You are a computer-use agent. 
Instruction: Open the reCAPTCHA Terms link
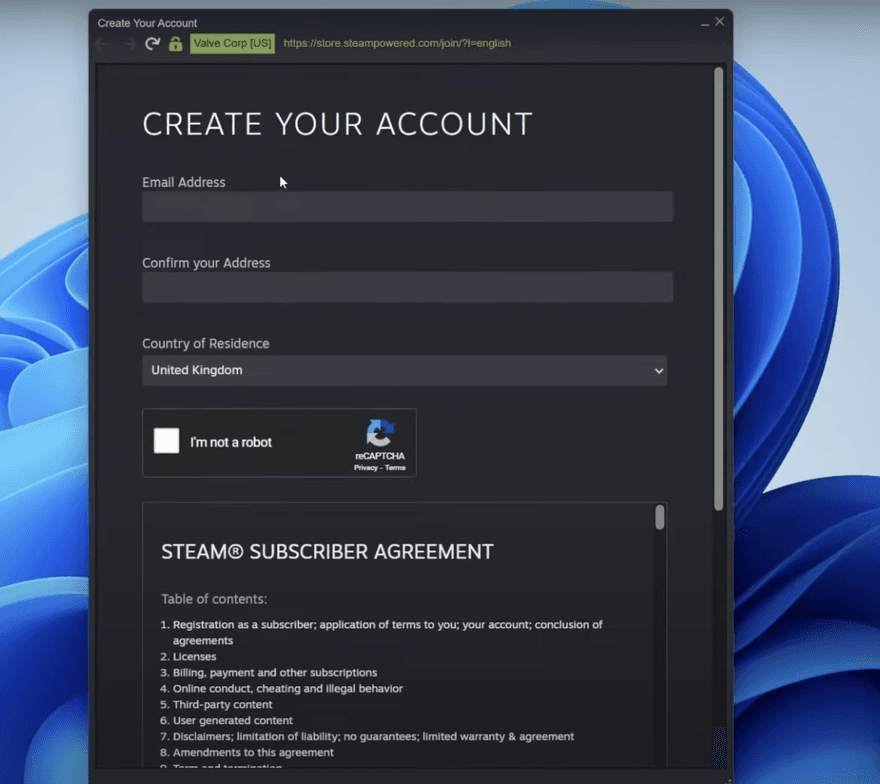395,467
